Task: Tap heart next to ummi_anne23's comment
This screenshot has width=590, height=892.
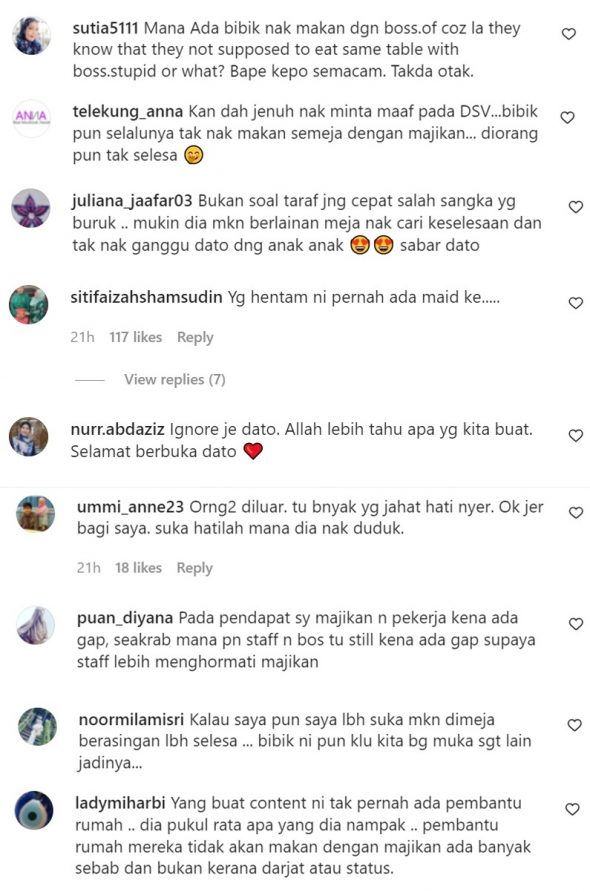Action: click(576, 513)
